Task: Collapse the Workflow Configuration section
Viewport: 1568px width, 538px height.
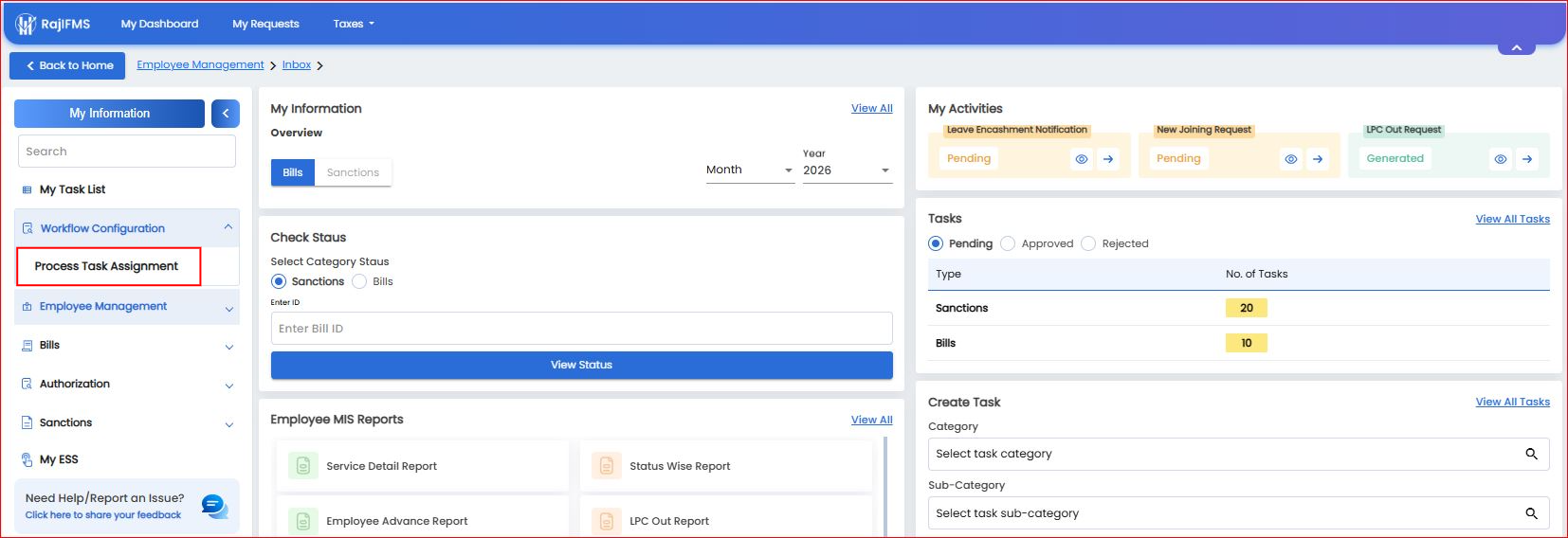Action: click(228, 227)
